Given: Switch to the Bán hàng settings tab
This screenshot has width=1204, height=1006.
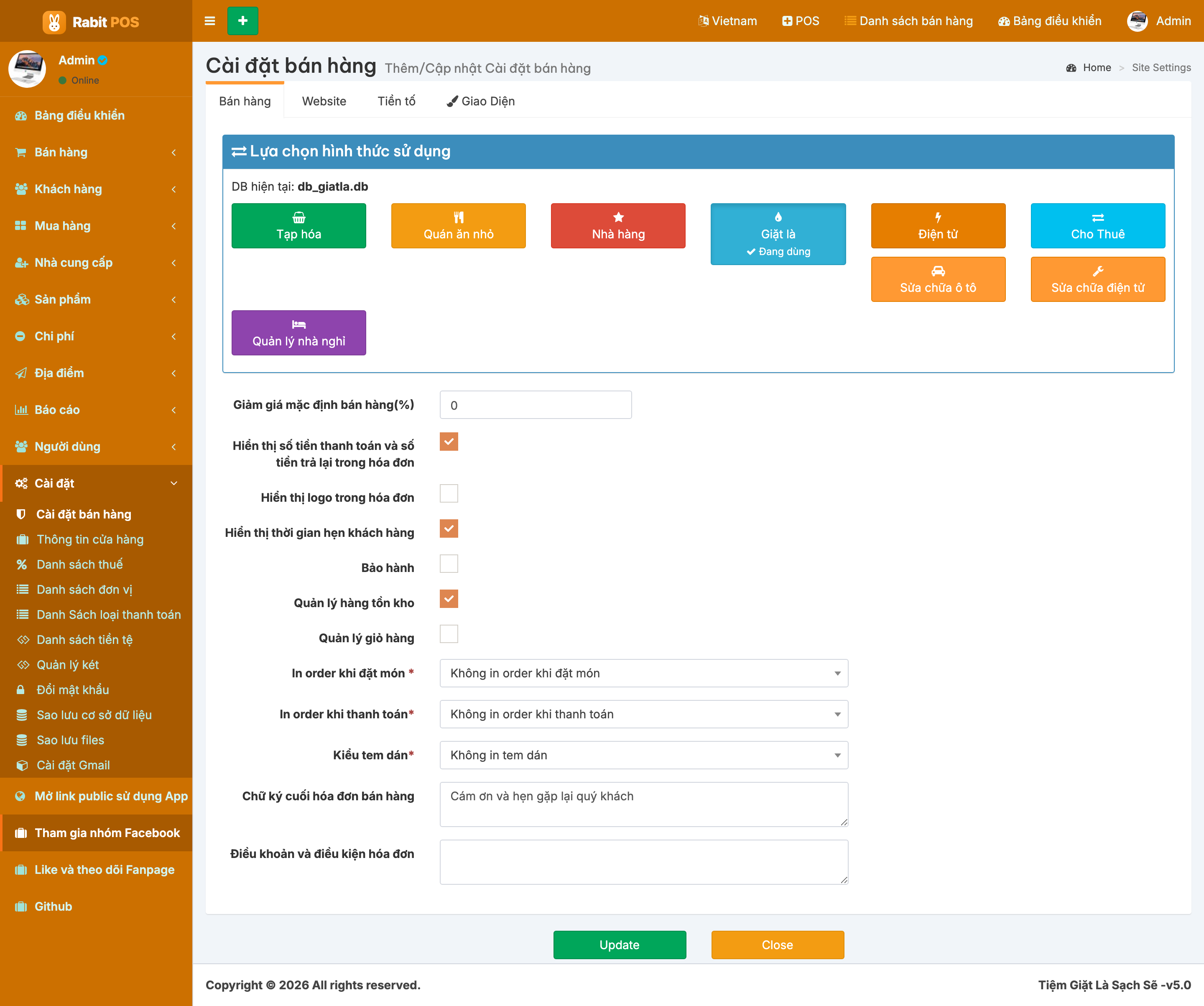Looking at the screenshot, I should pyautogui.click(x=245, y=102).
